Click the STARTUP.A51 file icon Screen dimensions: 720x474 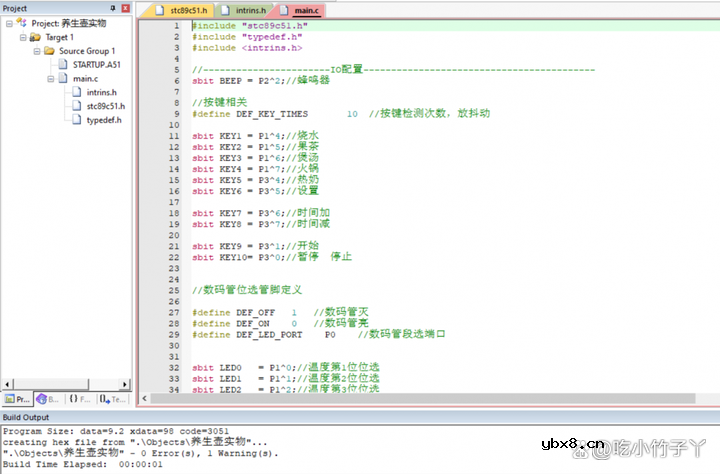(63, 65)
